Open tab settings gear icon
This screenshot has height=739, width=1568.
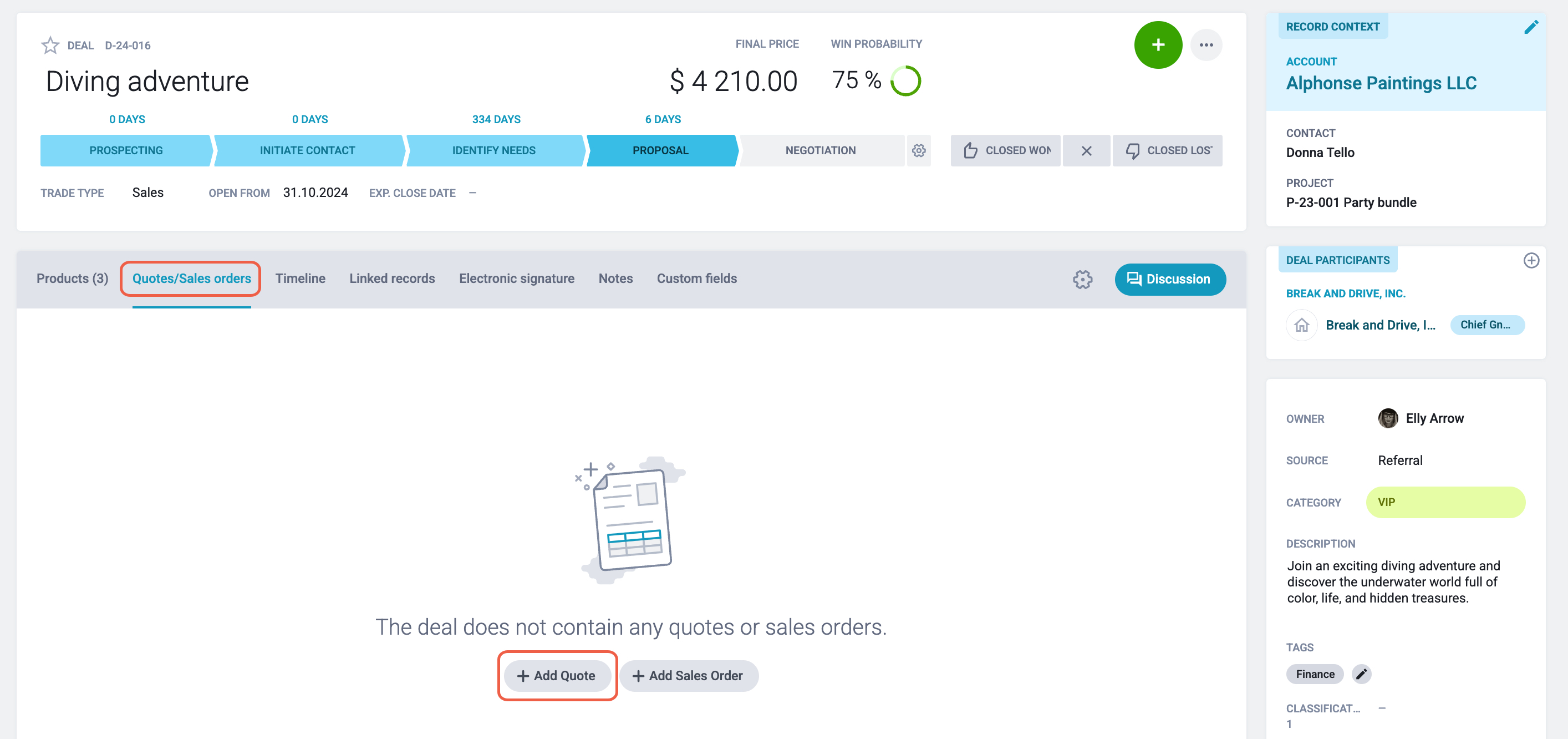tap(1082, 279)
